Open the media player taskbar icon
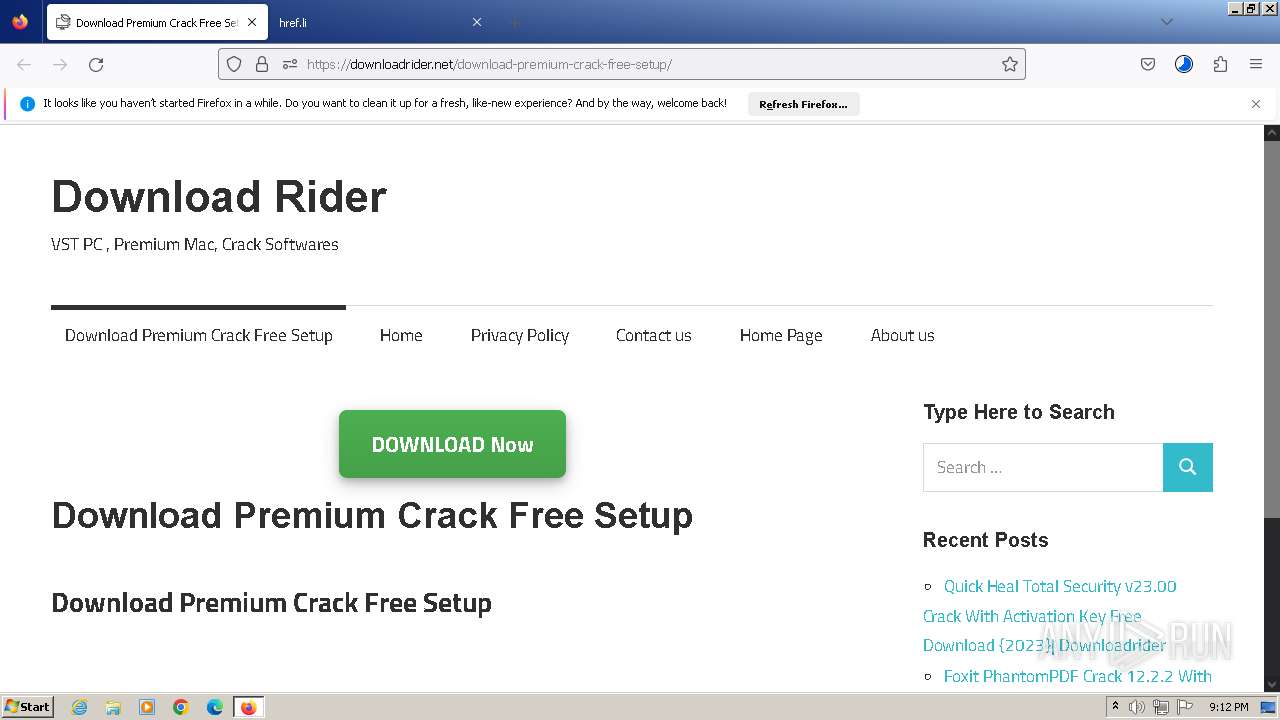 [147, 707]
